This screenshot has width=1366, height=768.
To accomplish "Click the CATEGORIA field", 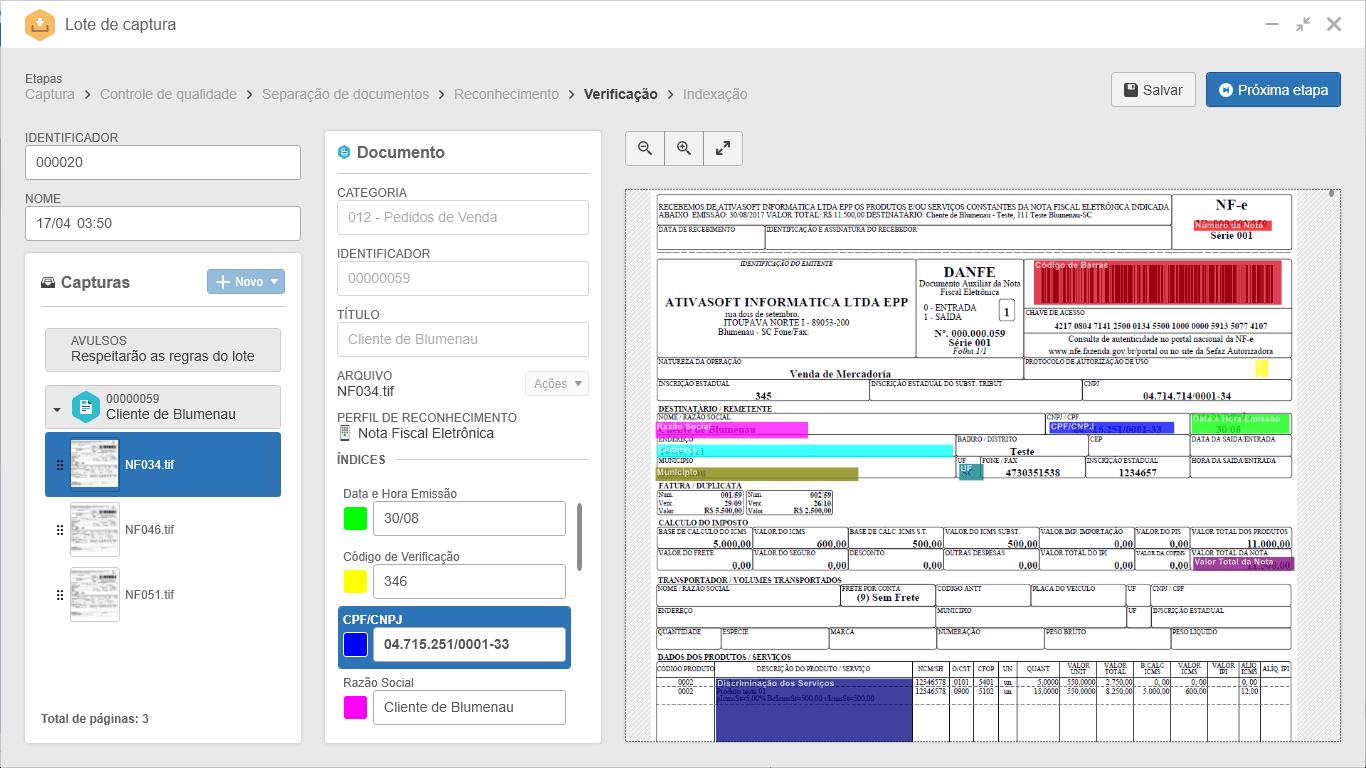I will click(x=463, y=217).
